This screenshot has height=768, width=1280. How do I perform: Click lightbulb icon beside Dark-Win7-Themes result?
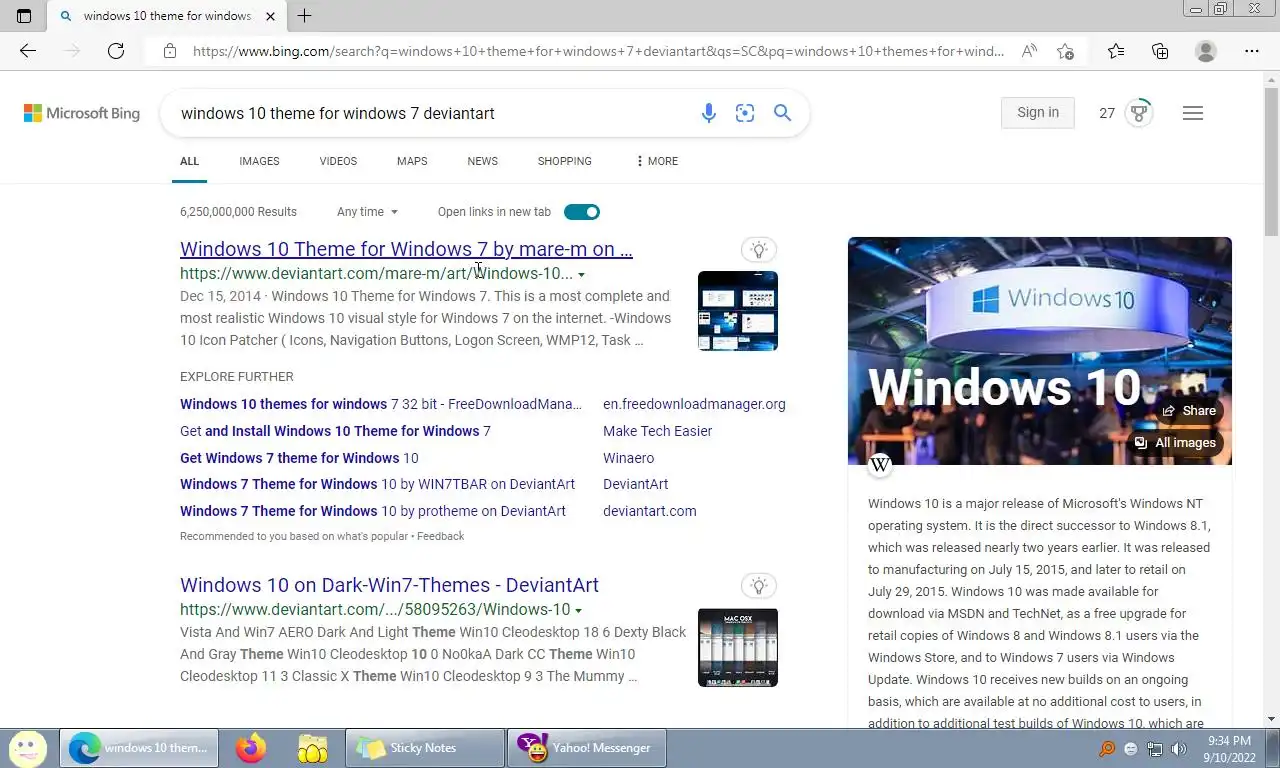(x=759, y=586)
